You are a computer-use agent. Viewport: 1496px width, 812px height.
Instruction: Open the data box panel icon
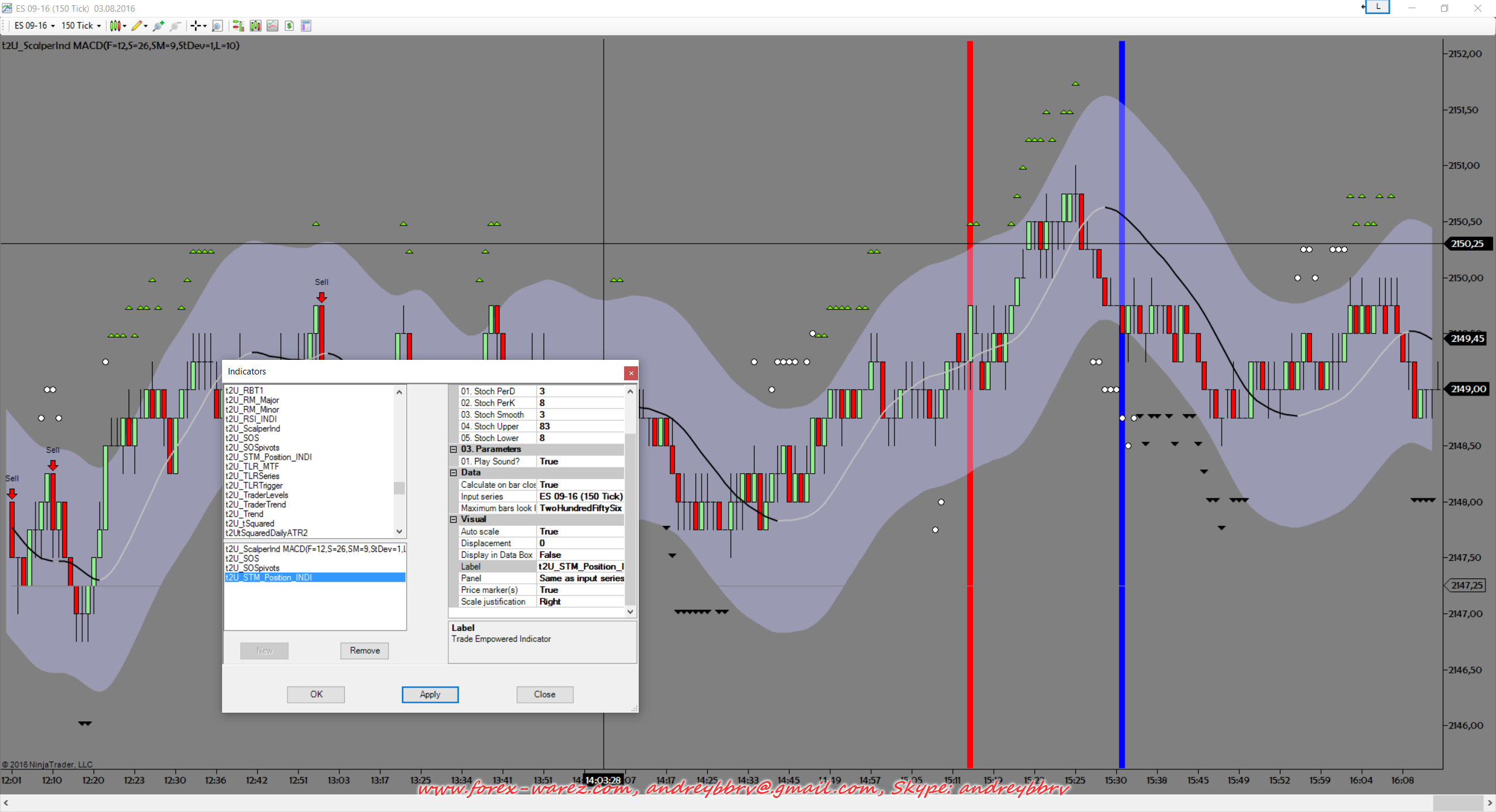306,26
